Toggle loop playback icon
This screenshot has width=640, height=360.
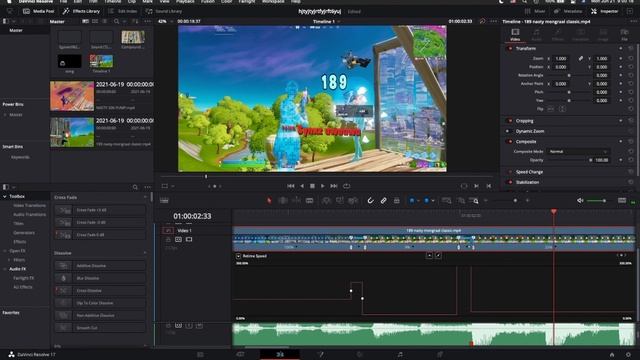[347, 186]
